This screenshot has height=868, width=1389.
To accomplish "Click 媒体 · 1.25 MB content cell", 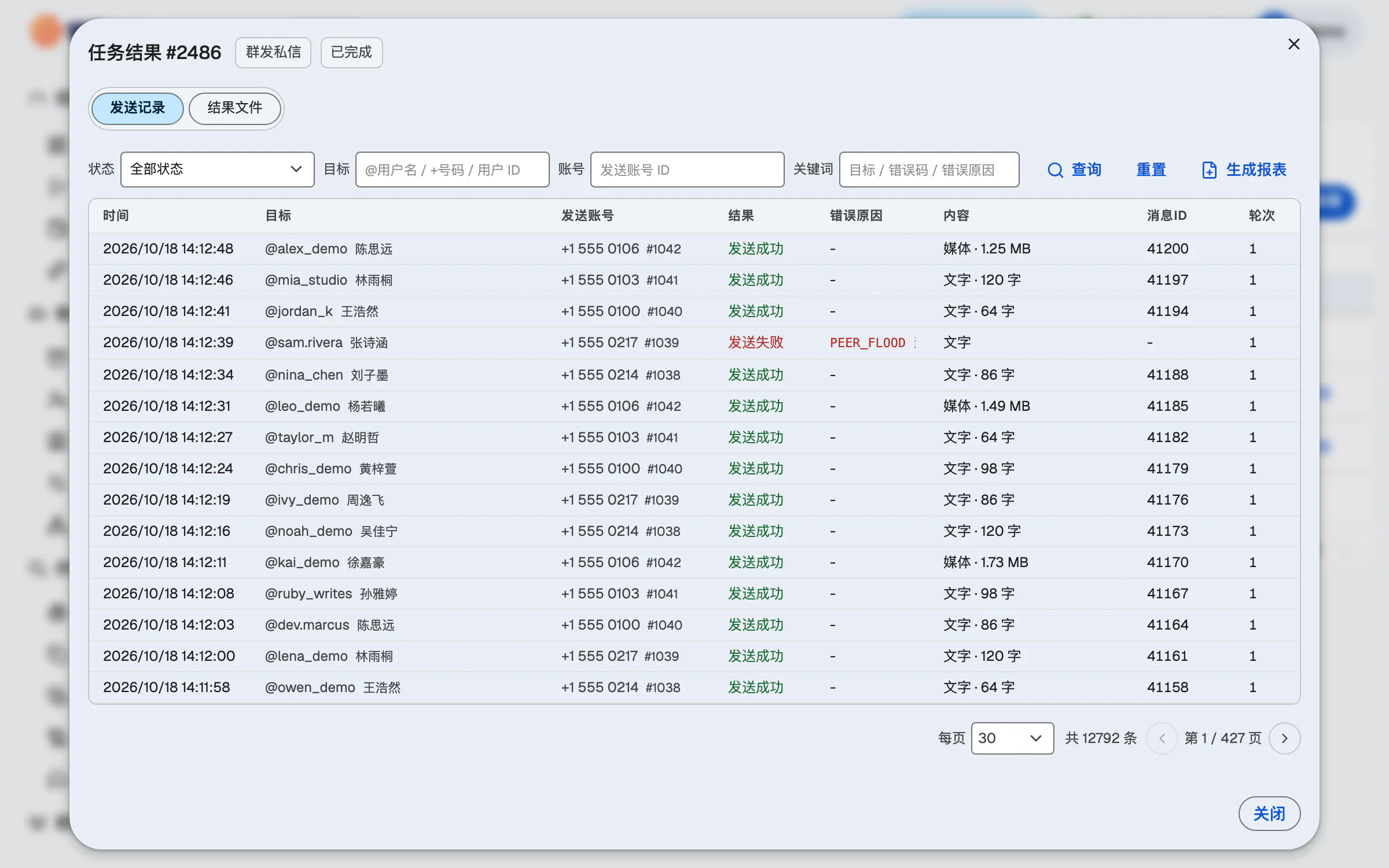I will (x=987, y=249).
